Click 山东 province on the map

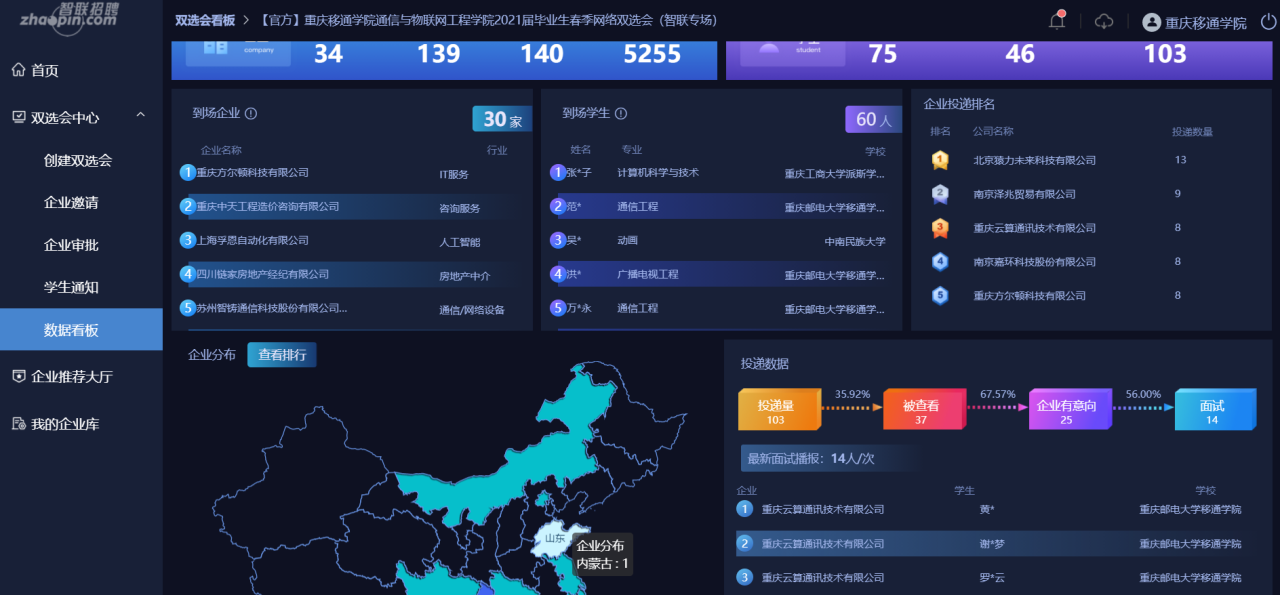point(556,538)
